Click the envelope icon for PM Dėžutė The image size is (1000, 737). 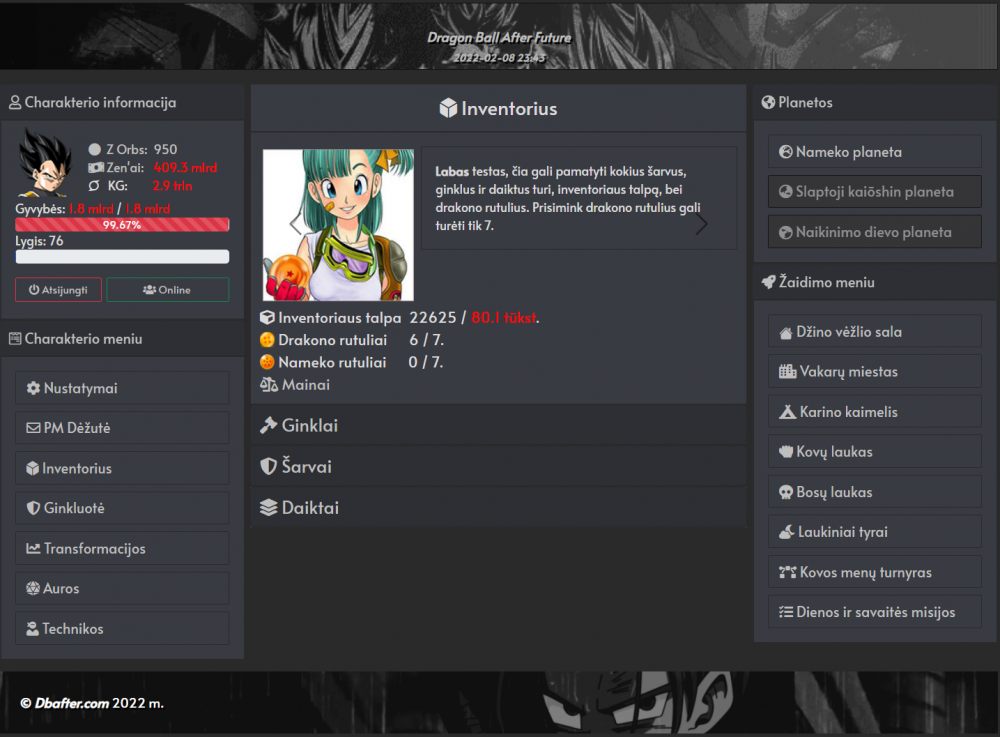point(33,429)
